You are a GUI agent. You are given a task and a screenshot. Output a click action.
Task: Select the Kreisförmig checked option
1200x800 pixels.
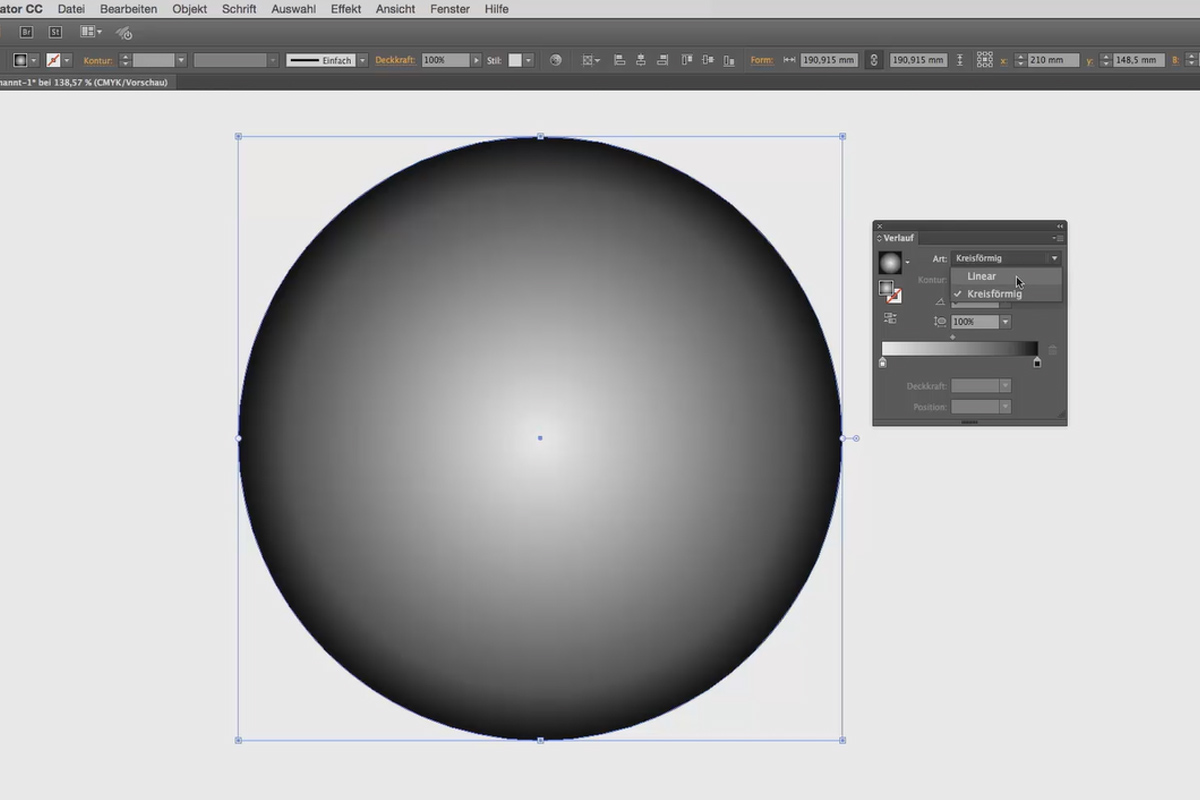pyautogui.click(x=993, y=294)
